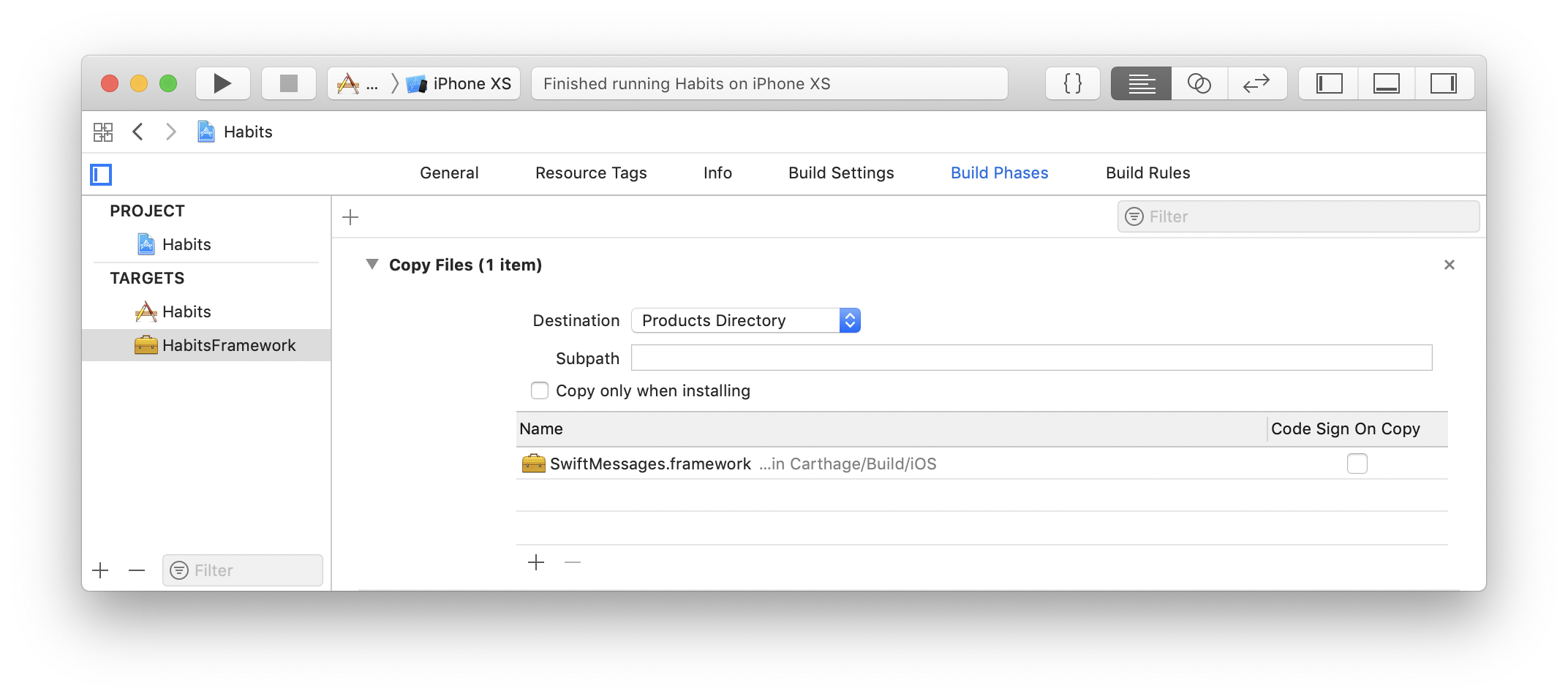
Task: Open the Info tab
Action: (717, 173)
